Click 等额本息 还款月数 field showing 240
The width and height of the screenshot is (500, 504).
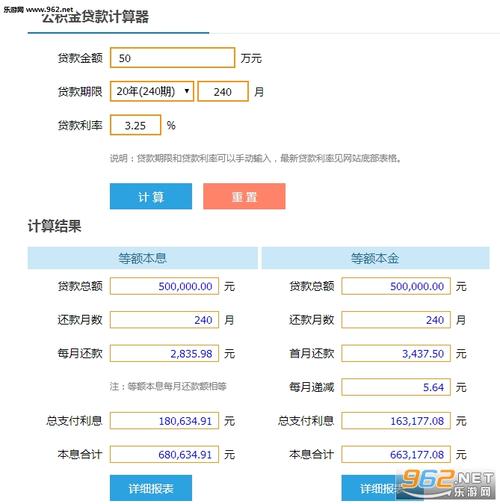click(164, 320)
